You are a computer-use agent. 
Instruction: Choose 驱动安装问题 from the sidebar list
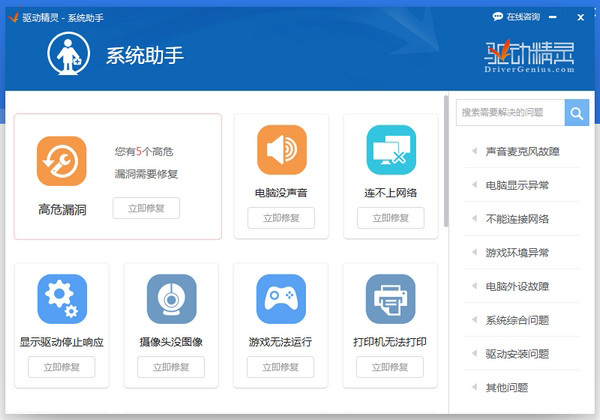pos(517,353)
